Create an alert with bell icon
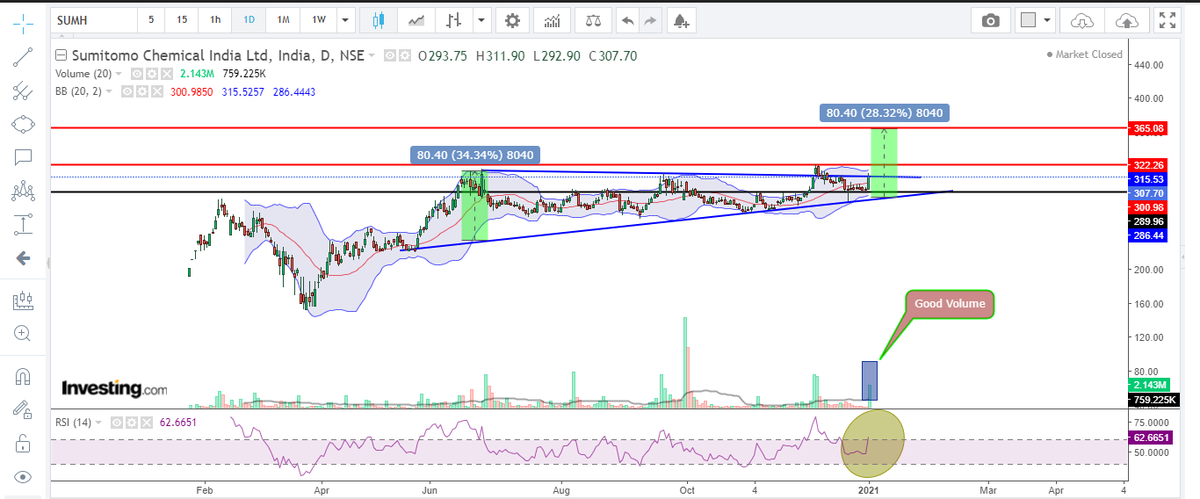1200x499 pixels. pyautogui.click(x=681, y=20)
